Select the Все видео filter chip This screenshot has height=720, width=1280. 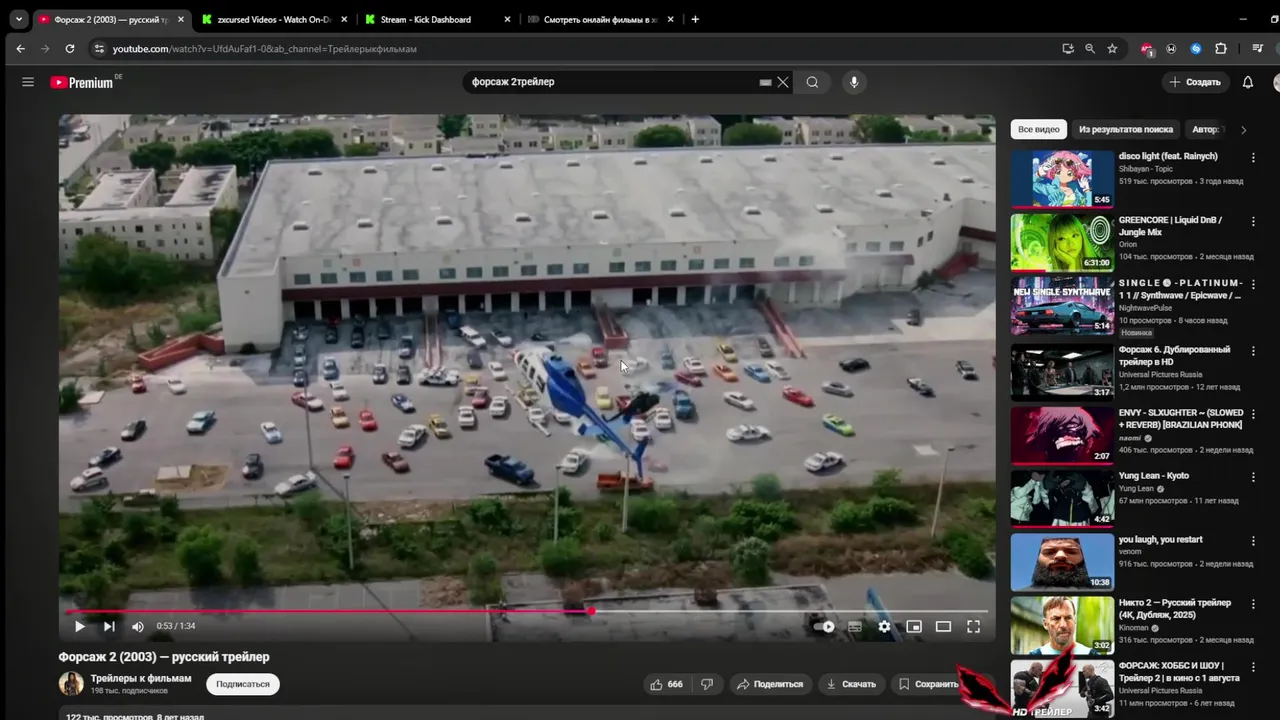click(1038, 129)
